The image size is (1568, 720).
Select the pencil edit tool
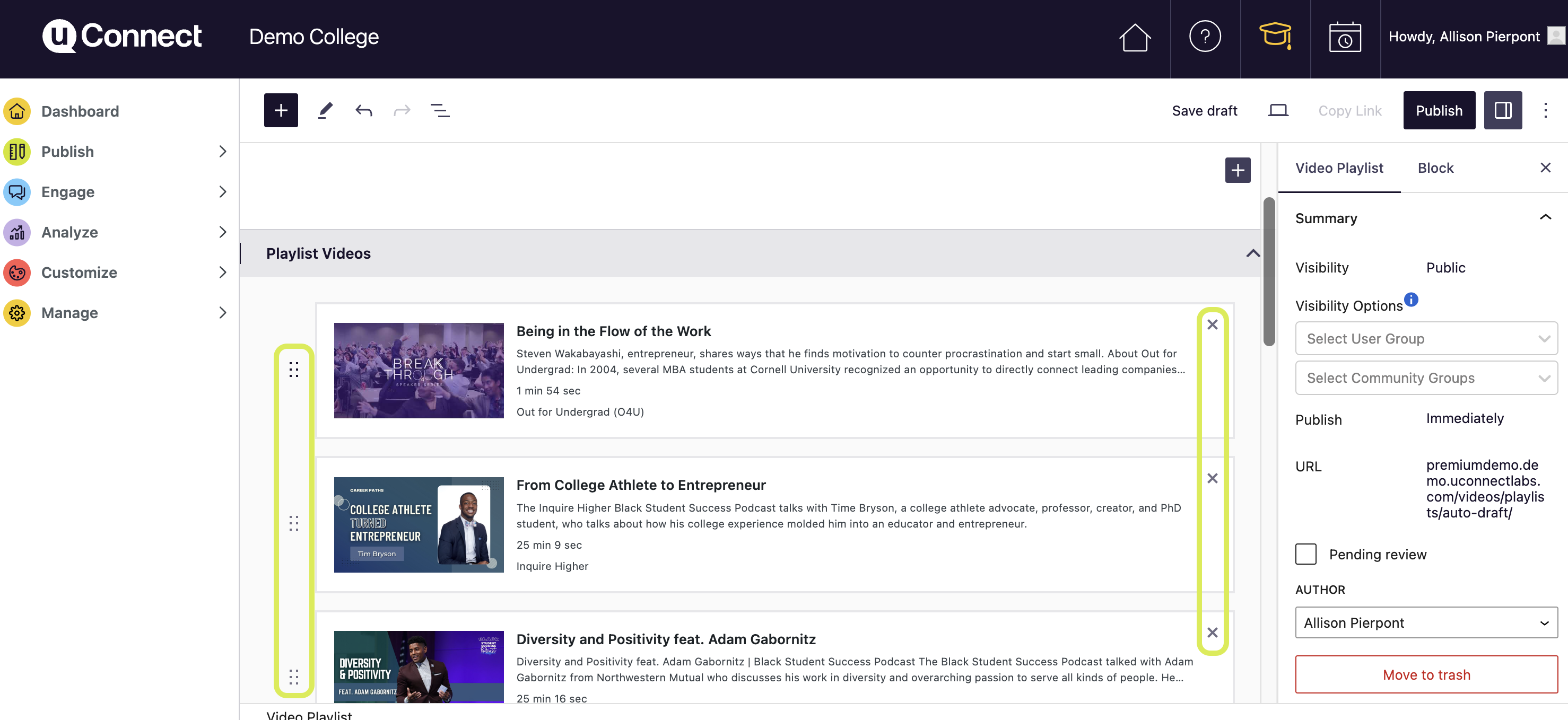click(x=326, y=110)
